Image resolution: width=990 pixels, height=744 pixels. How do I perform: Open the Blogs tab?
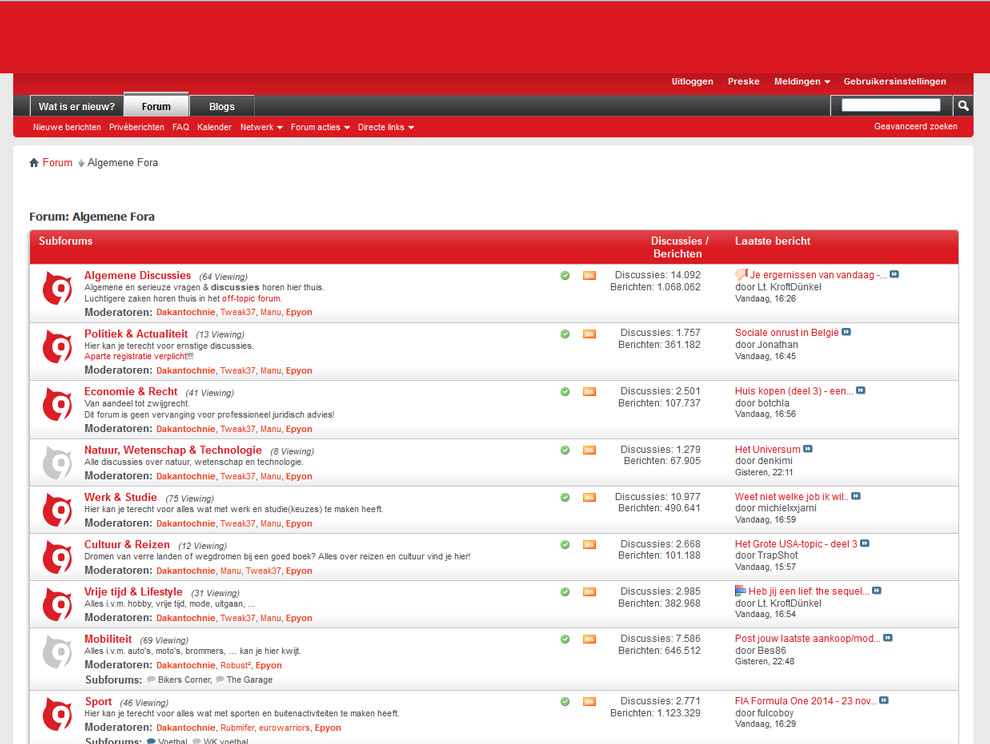pos(222,106)
